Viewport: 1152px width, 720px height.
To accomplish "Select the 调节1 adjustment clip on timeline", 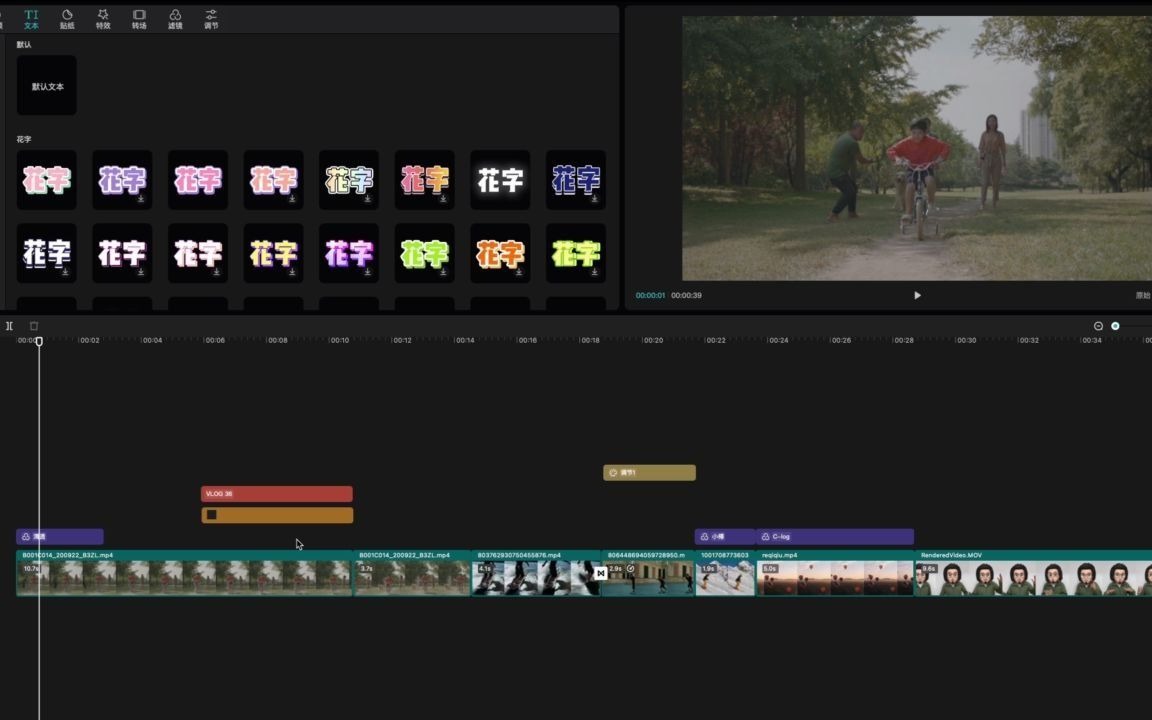I will point(649,473).
